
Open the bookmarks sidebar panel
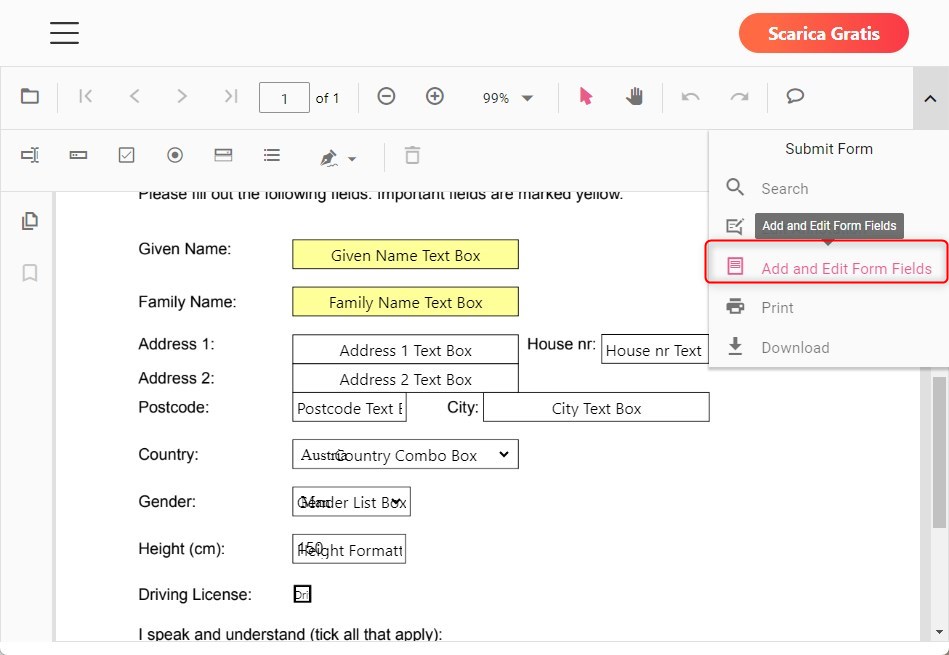coord(30,273)
